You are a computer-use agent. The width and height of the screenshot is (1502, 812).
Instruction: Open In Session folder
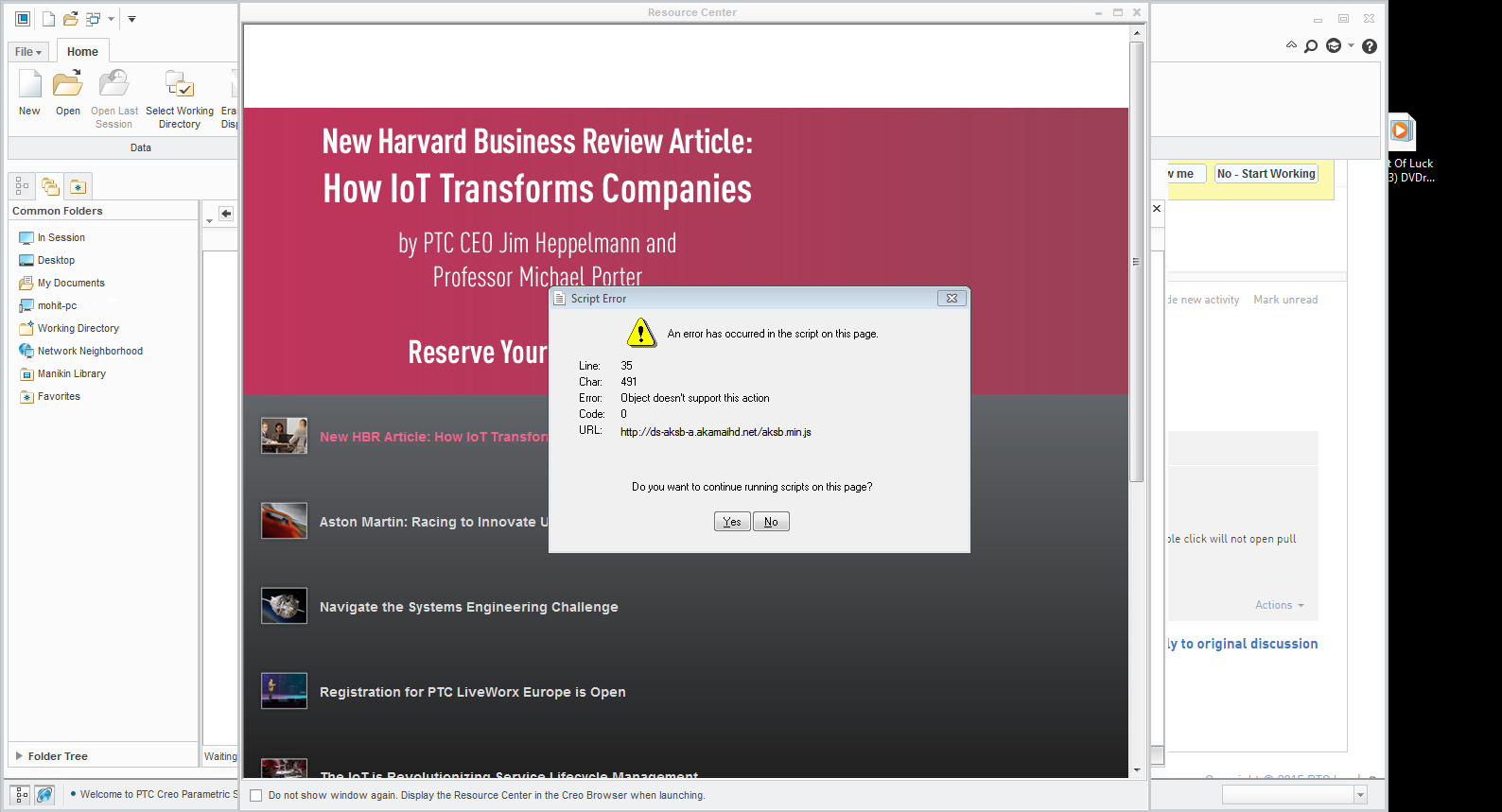pos(52,238)
